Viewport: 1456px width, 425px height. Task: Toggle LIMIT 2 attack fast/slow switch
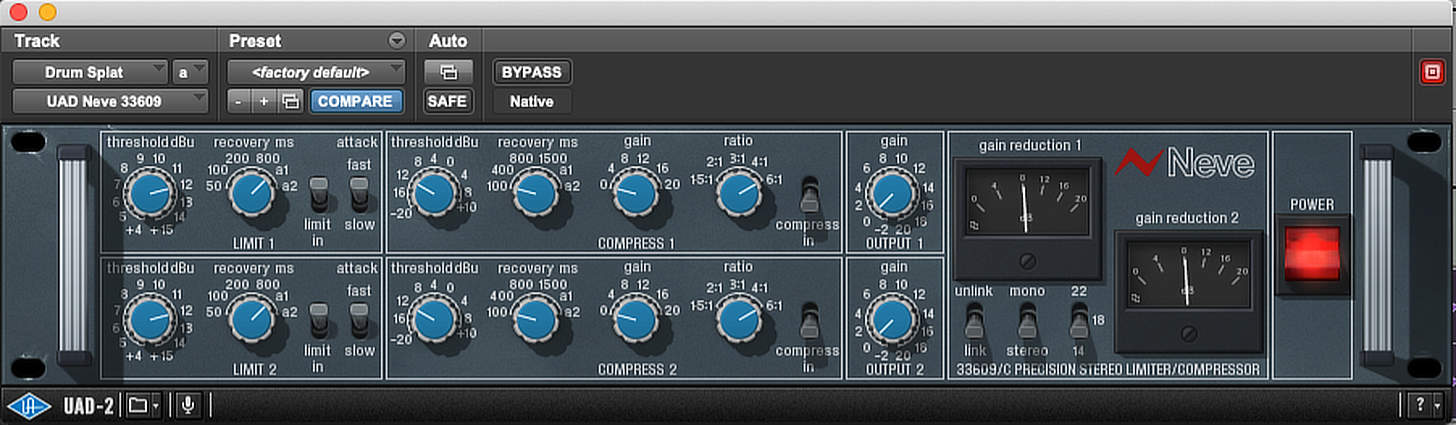pos(359,320)
